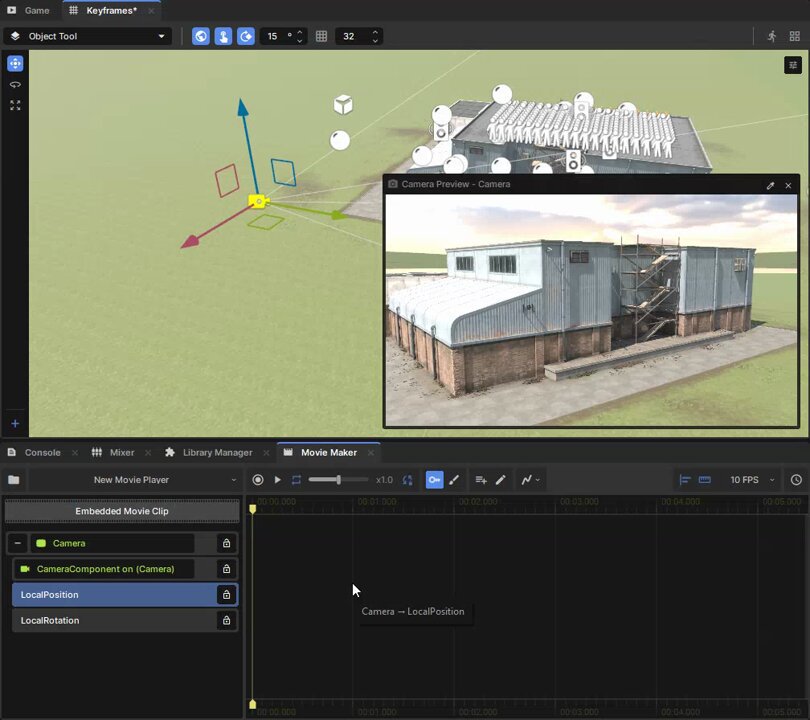Image resolution: width=810 pixels, height=720 pixels.
Task: Click the play button in Movie Maker
Action: (x=277, y=480)
